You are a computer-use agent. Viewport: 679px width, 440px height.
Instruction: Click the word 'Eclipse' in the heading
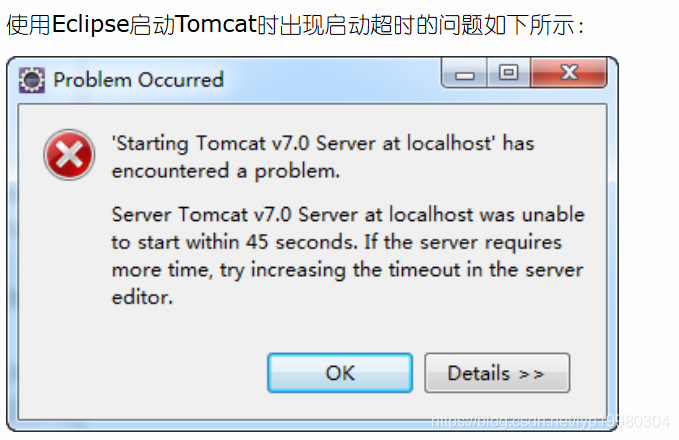click(91, 24)
